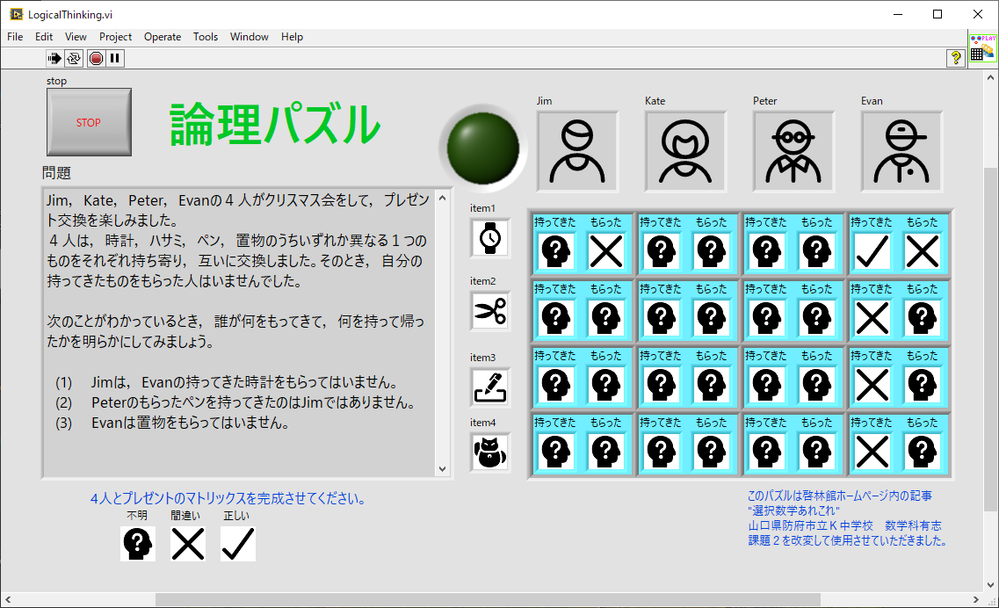Screen dimensions: 999x608
Task: Click the item1 watch icon
Action: click(490, 238)
